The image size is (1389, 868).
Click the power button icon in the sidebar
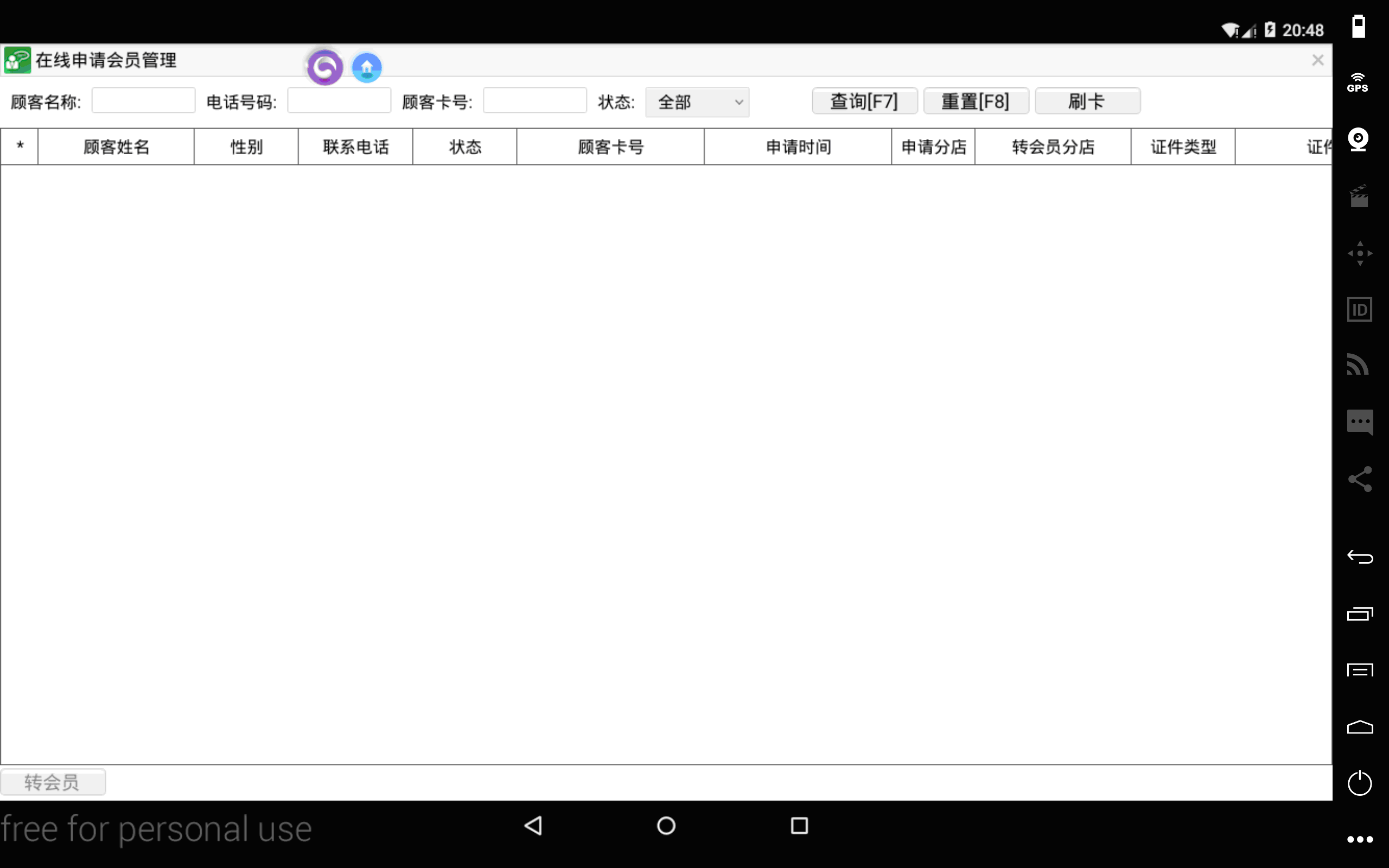coord(1359,783)
